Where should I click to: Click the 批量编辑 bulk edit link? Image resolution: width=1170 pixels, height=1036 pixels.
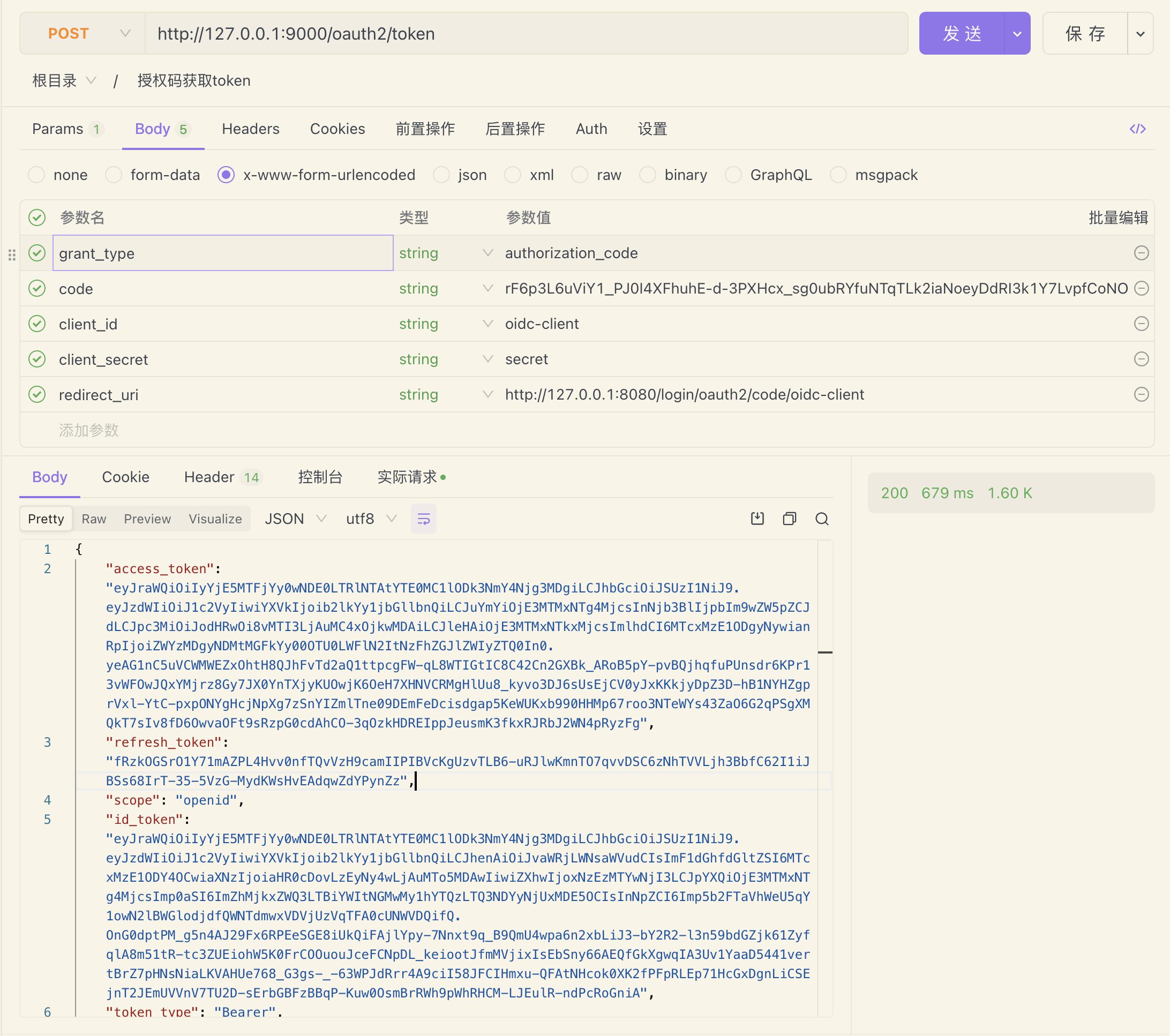tap(1118, 217)
